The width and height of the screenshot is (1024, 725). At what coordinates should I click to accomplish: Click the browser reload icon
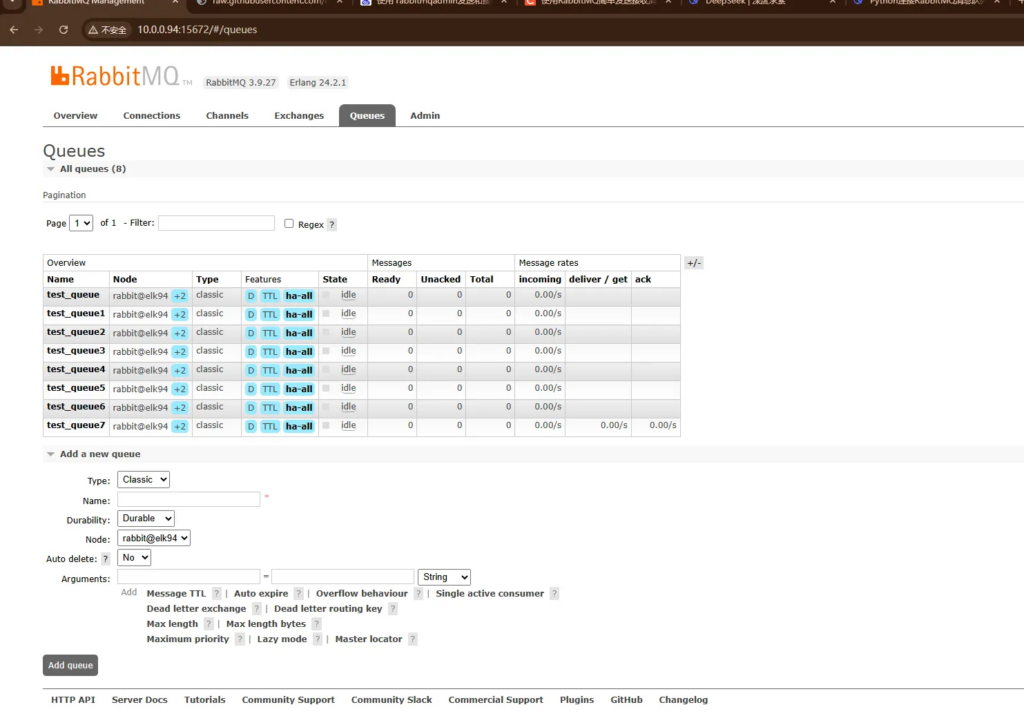point(64,30)
